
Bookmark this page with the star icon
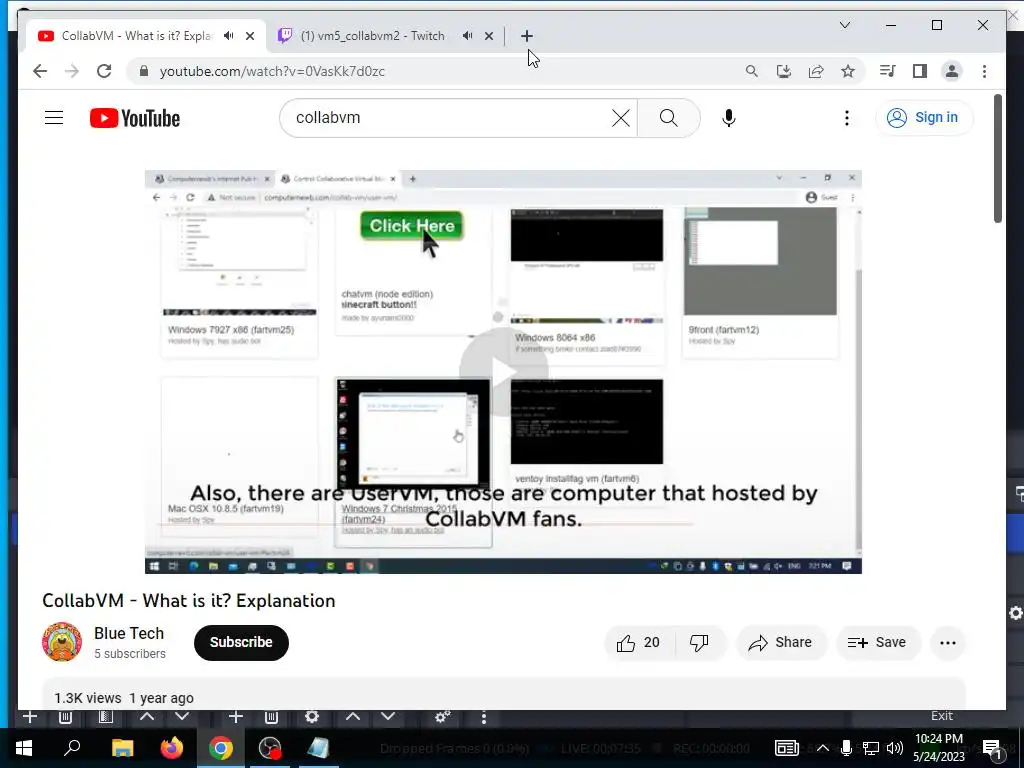(848, 71)
